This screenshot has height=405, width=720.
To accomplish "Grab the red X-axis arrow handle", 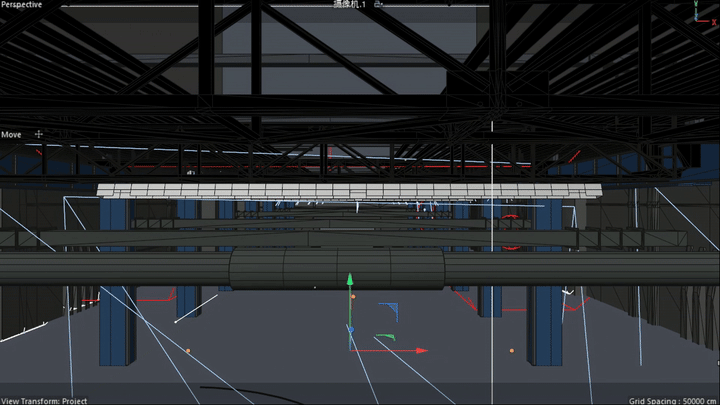I will coord(422,350).
